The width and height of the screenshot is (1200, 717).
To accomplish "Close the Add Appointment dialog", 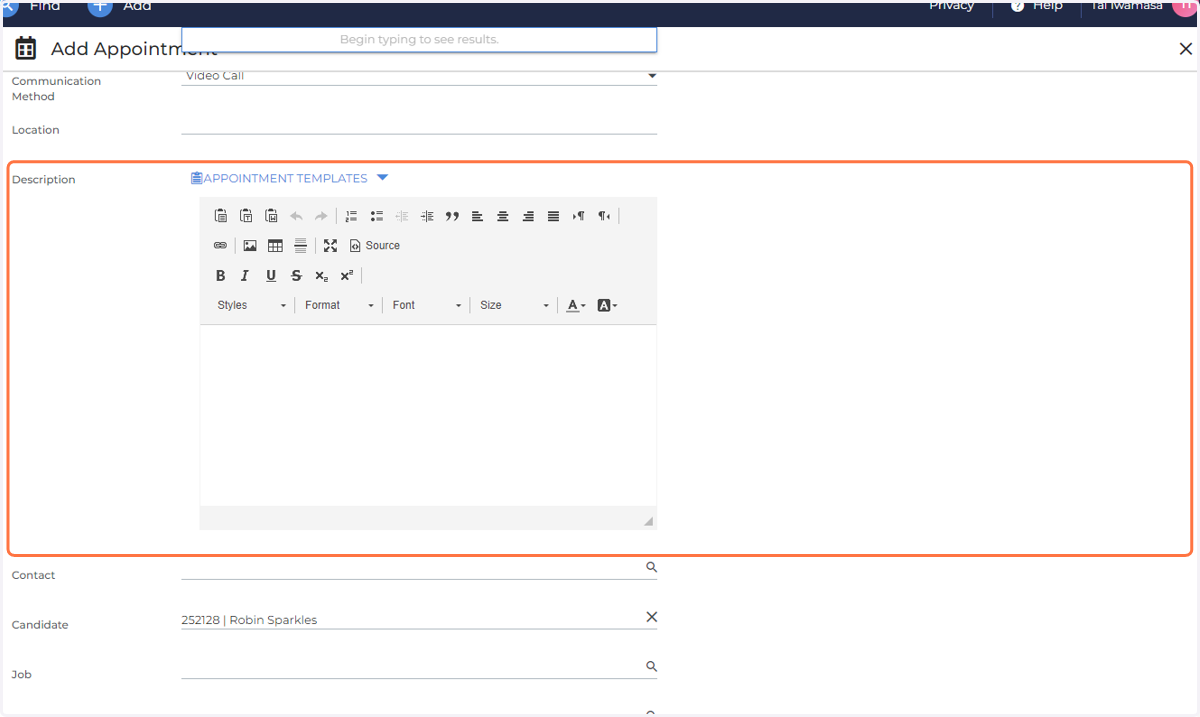I will (x=1185, y=48).
